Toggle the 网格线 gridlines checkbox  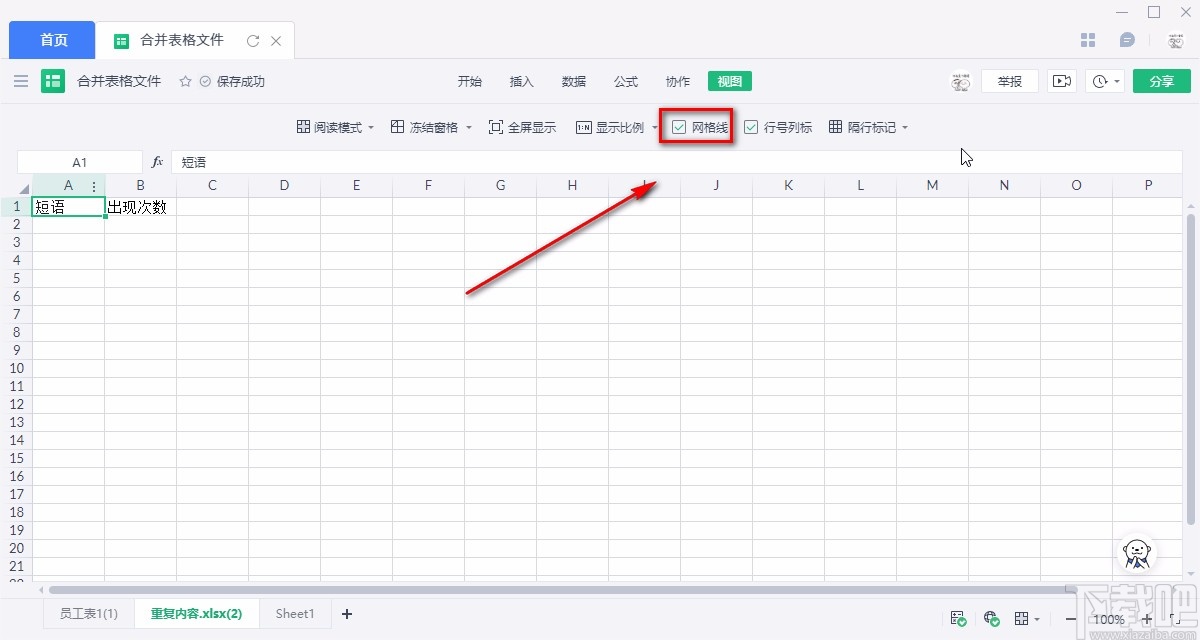pos(681,127)
